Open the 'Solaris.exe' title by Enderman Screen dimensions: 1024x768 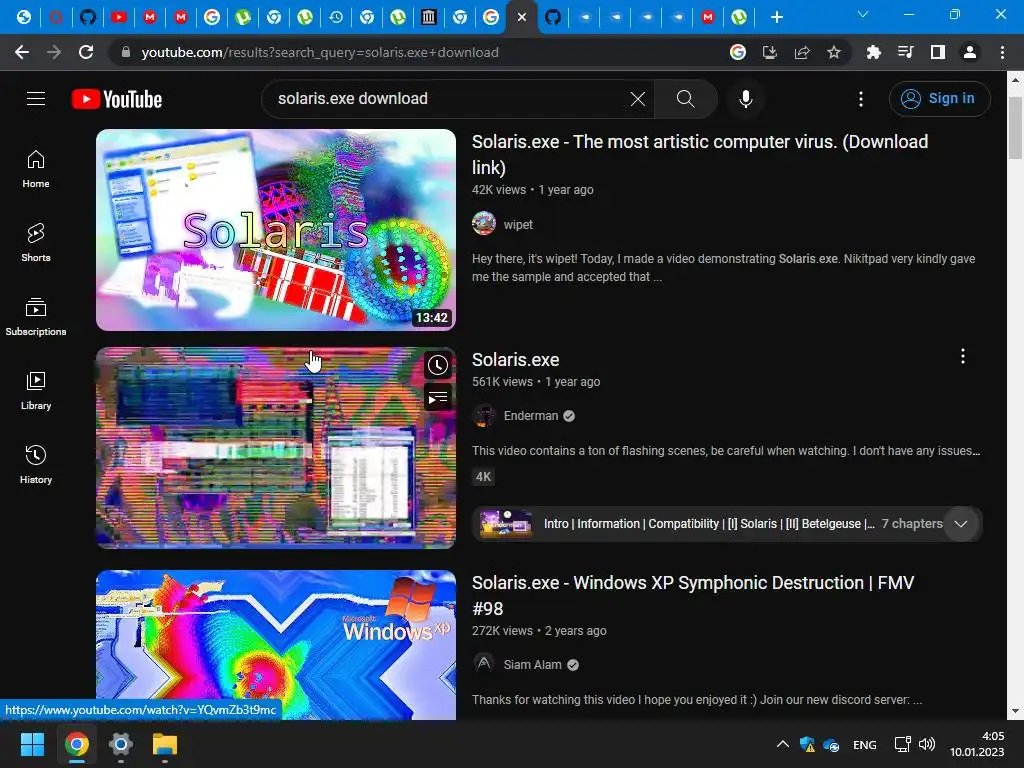click(515, 360)
